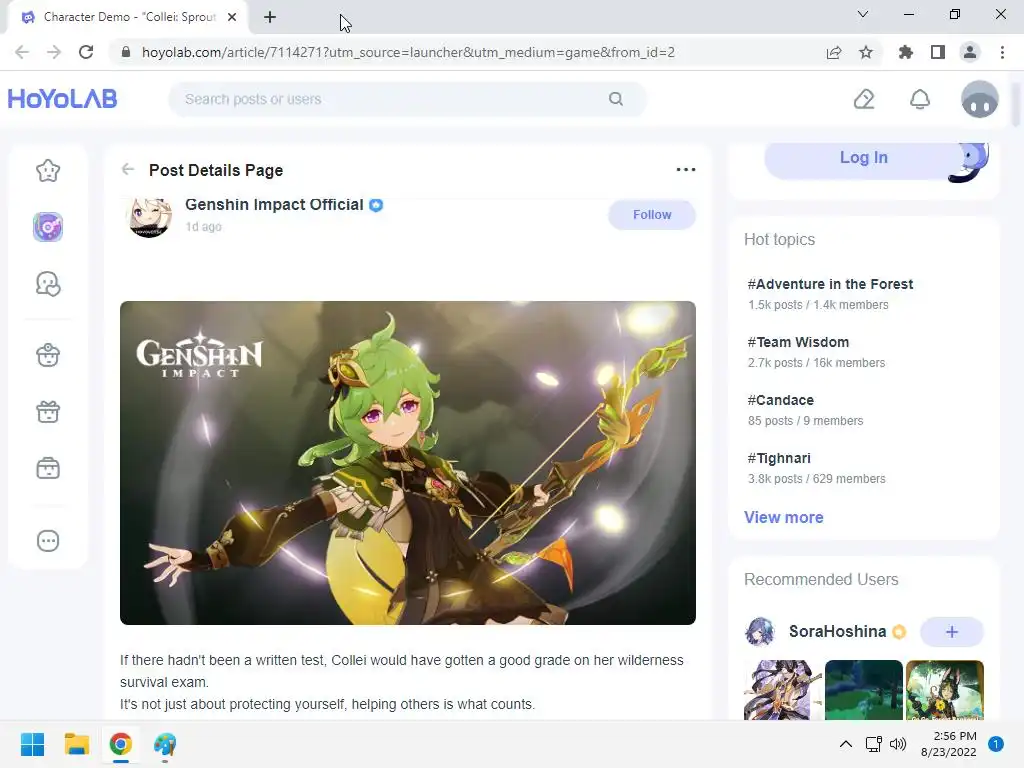The height and width of the screenshot is (768, 1024).
Task: Open #Adventure in the Forest topic
Action: coord(830,284)
